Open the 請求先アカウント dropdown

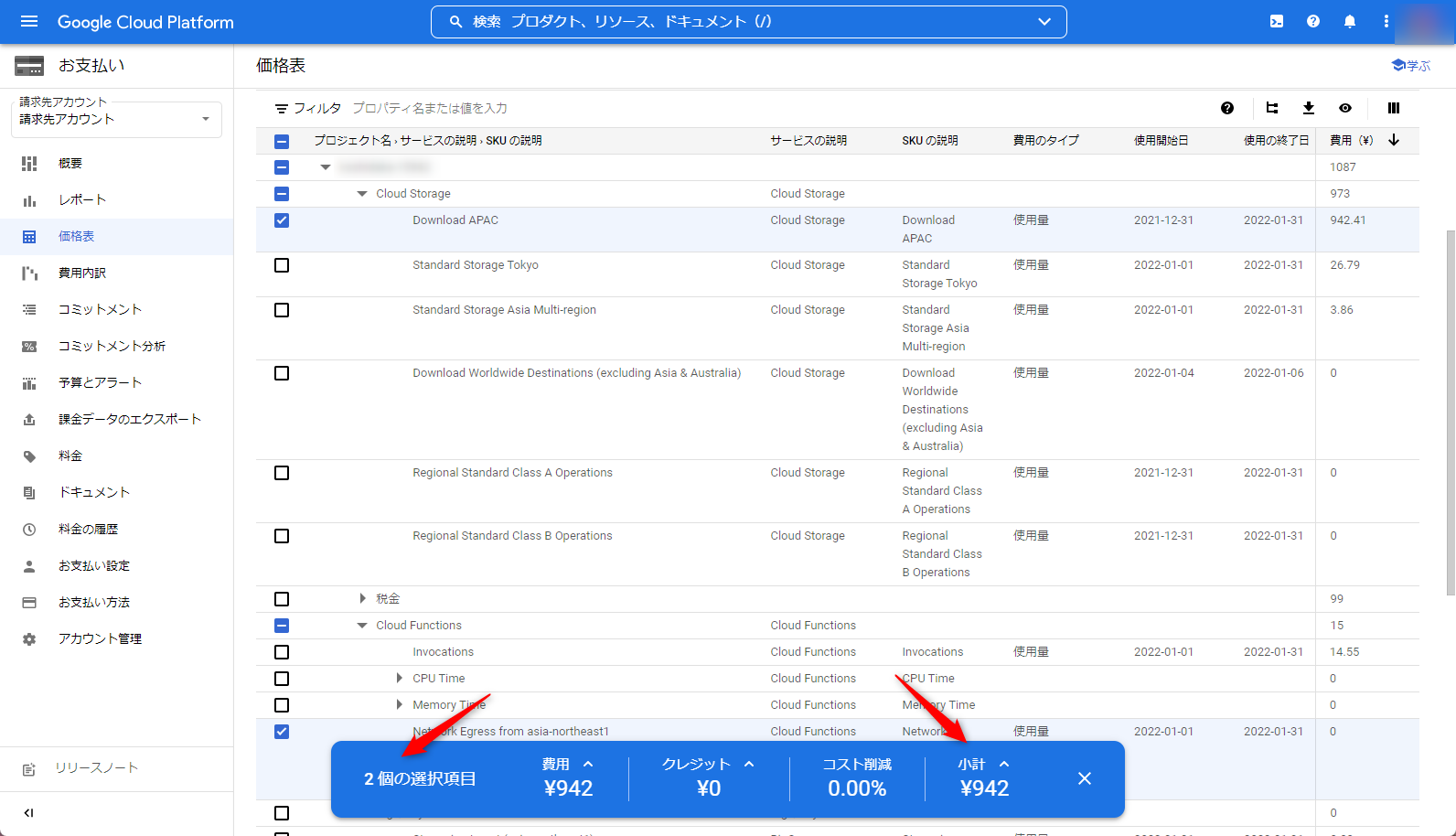click(x=116, y=119)
